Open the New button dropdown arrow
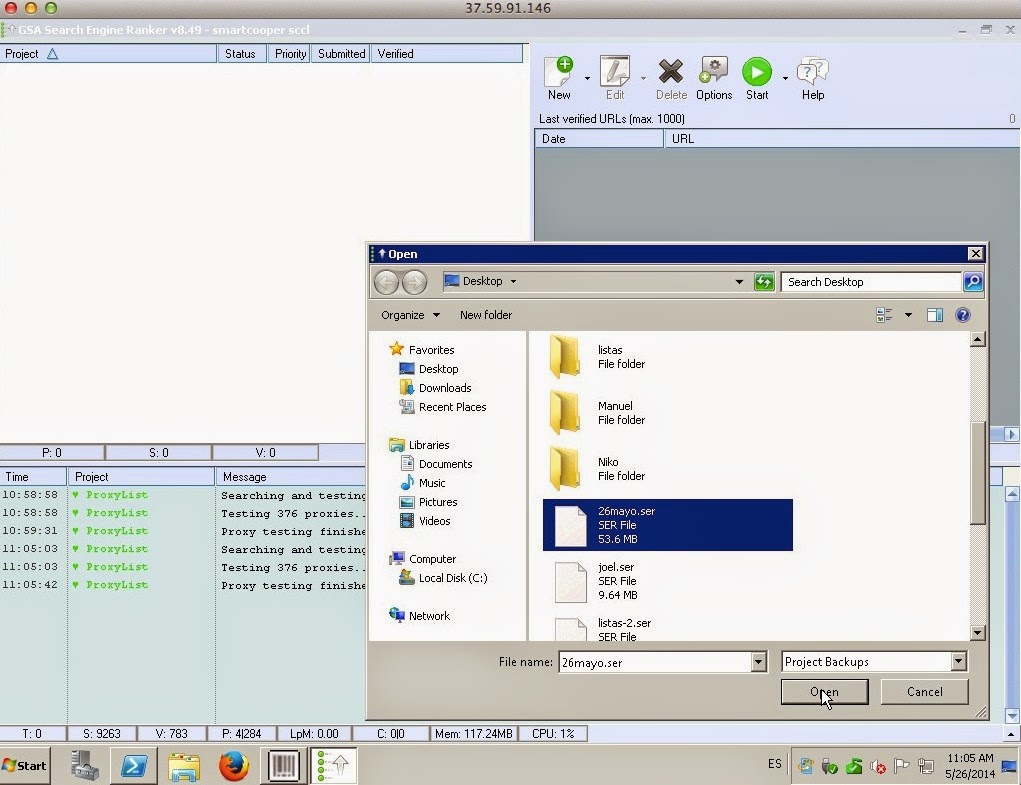1021x785 pixels. tap(587, 79)
